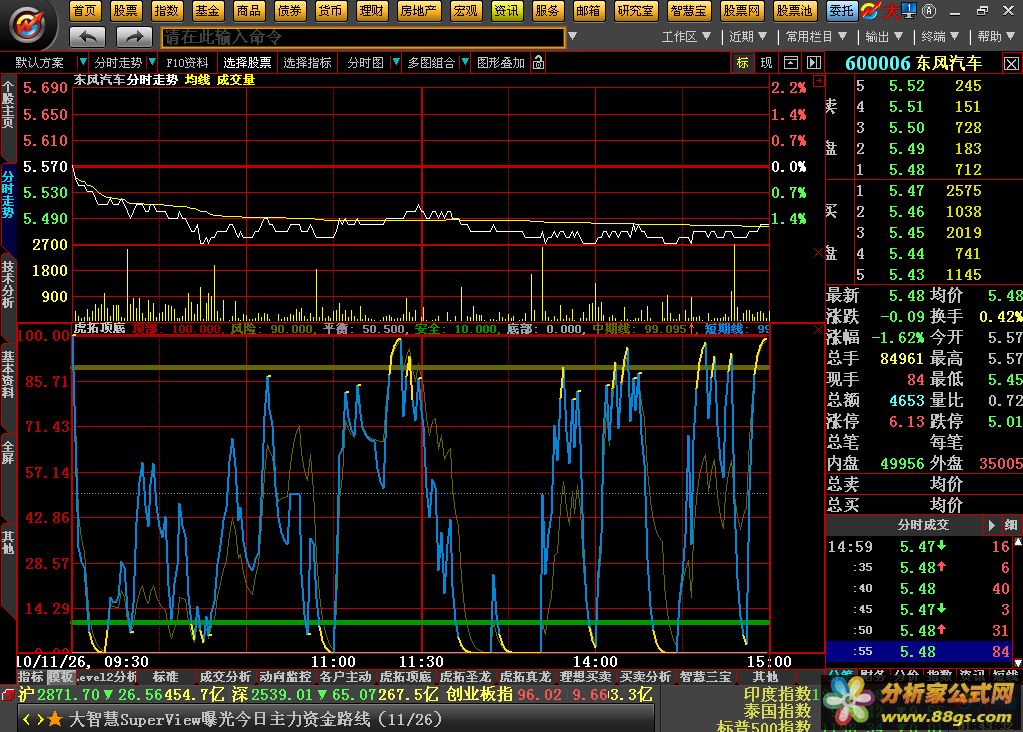The height and width of the screenshot is (732, 1023).
Task: Click the 选择股票 button
Action: 247,63
